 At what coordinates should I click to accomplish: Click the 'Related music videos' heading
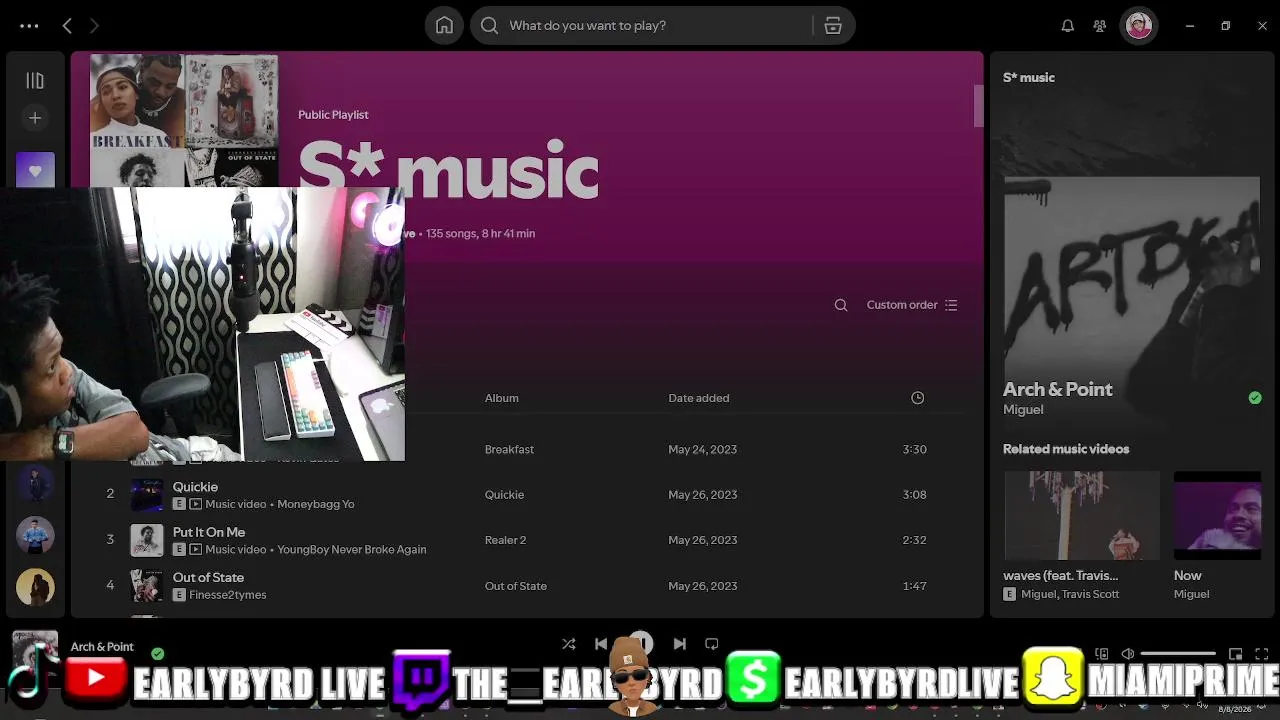pyautogui.click(x=1066, y=449)
